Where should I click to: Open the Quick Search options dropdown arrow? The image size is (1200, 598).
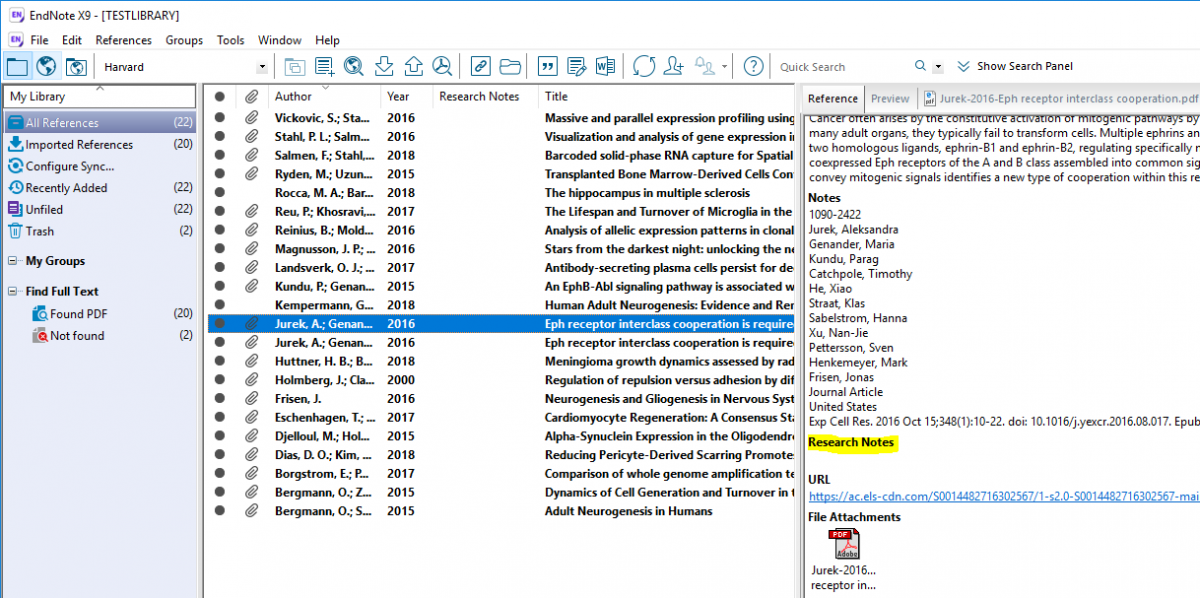938,65
